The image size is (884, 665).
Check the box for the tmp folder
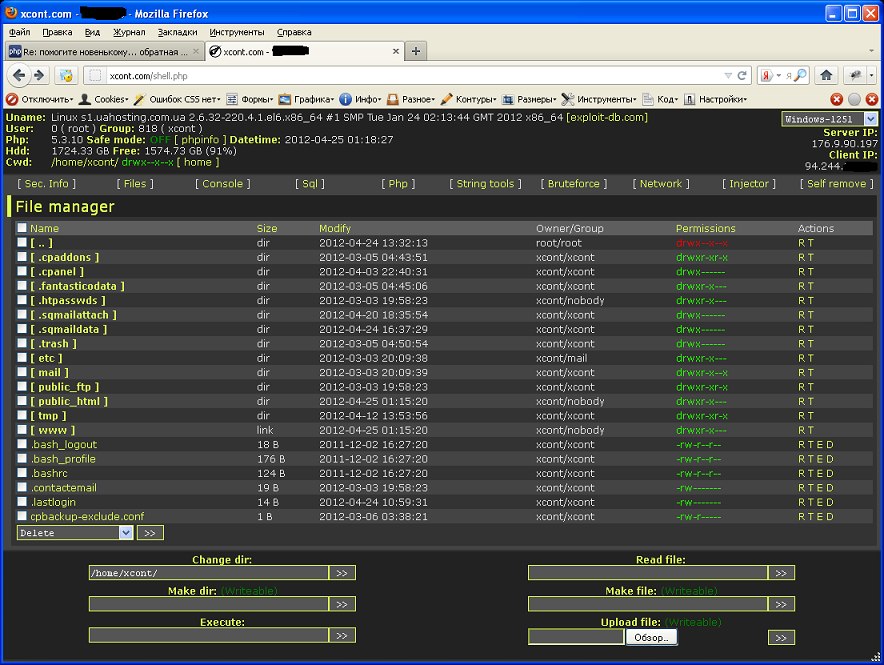(22, 415)
